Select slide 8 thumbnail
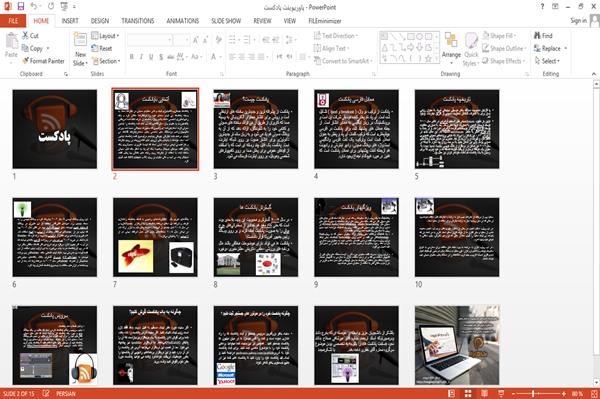600x399 pixels. [x=256, y=237]
